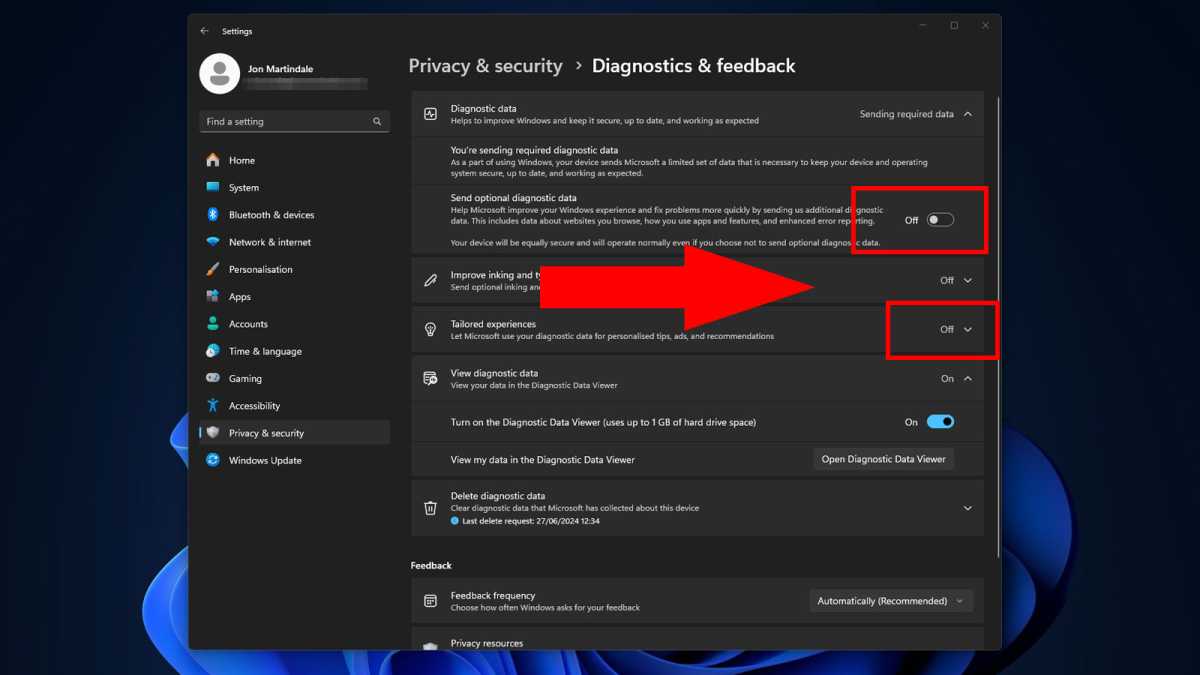
Task: Select Windows Update in sidebar
Action: point(295,460)
